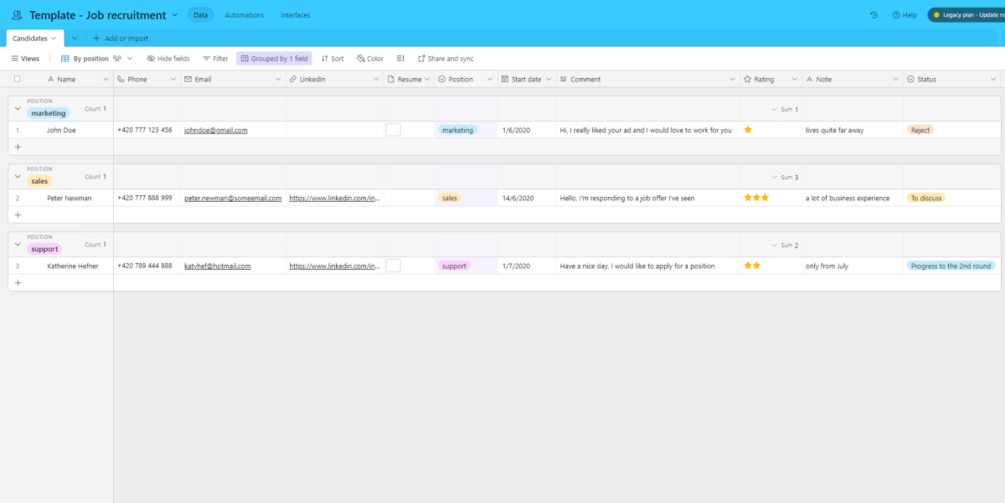Open the Sort options
Screen dimensions: 1005x503
point(332,58)
